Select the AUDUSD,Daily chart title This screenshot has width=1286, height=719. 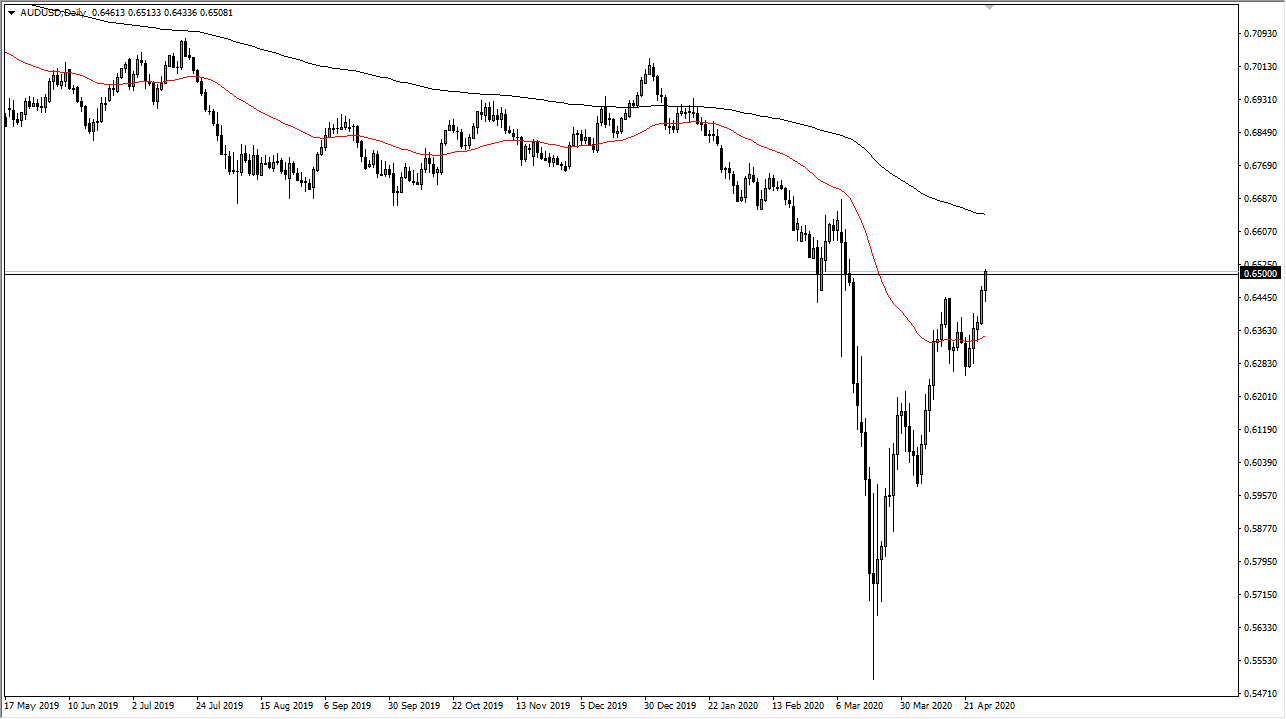[53, 12]
